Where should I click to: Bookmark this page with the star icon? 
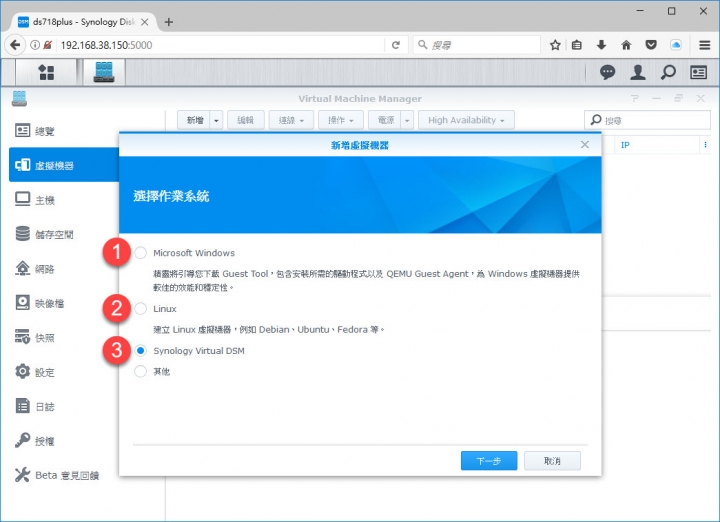pos(555,45)
